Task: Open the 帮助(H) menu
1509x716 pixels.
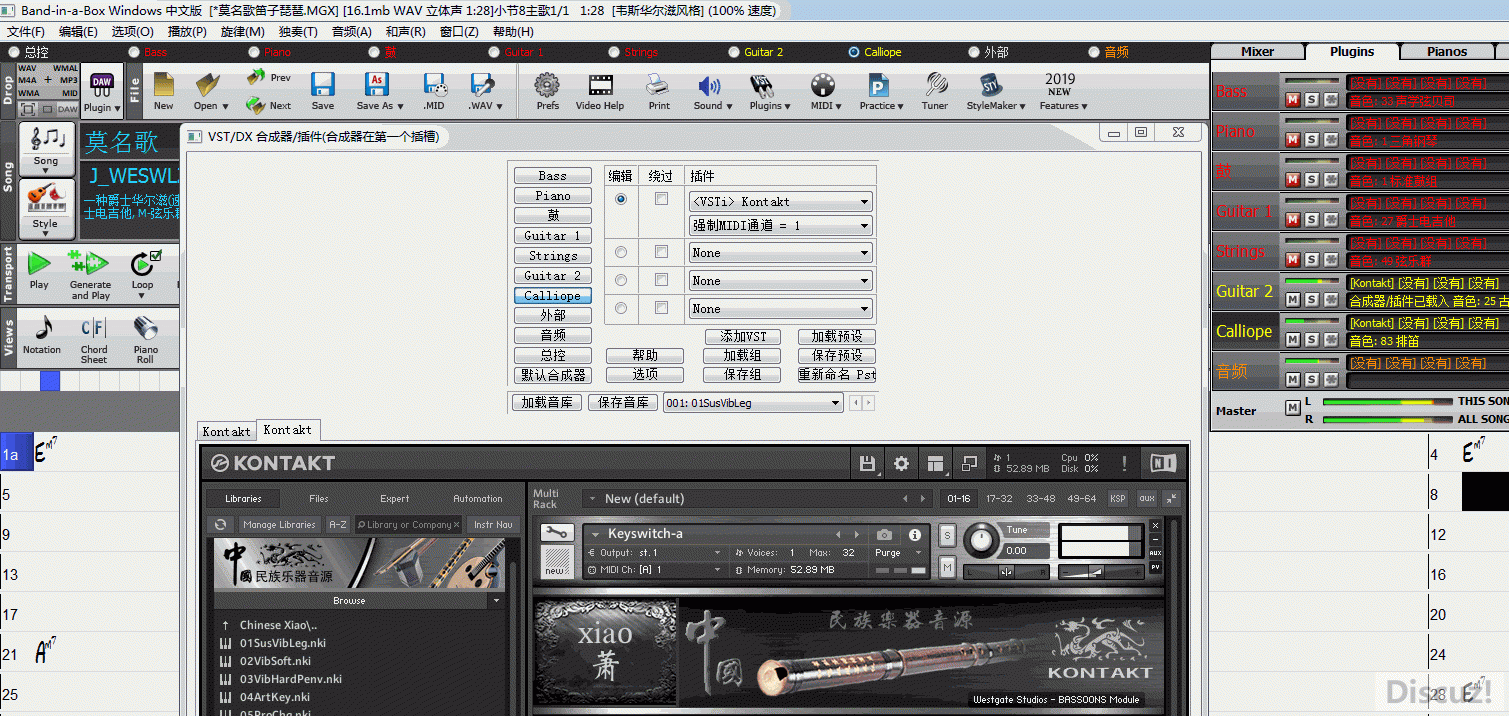Action: coord(513,32)
